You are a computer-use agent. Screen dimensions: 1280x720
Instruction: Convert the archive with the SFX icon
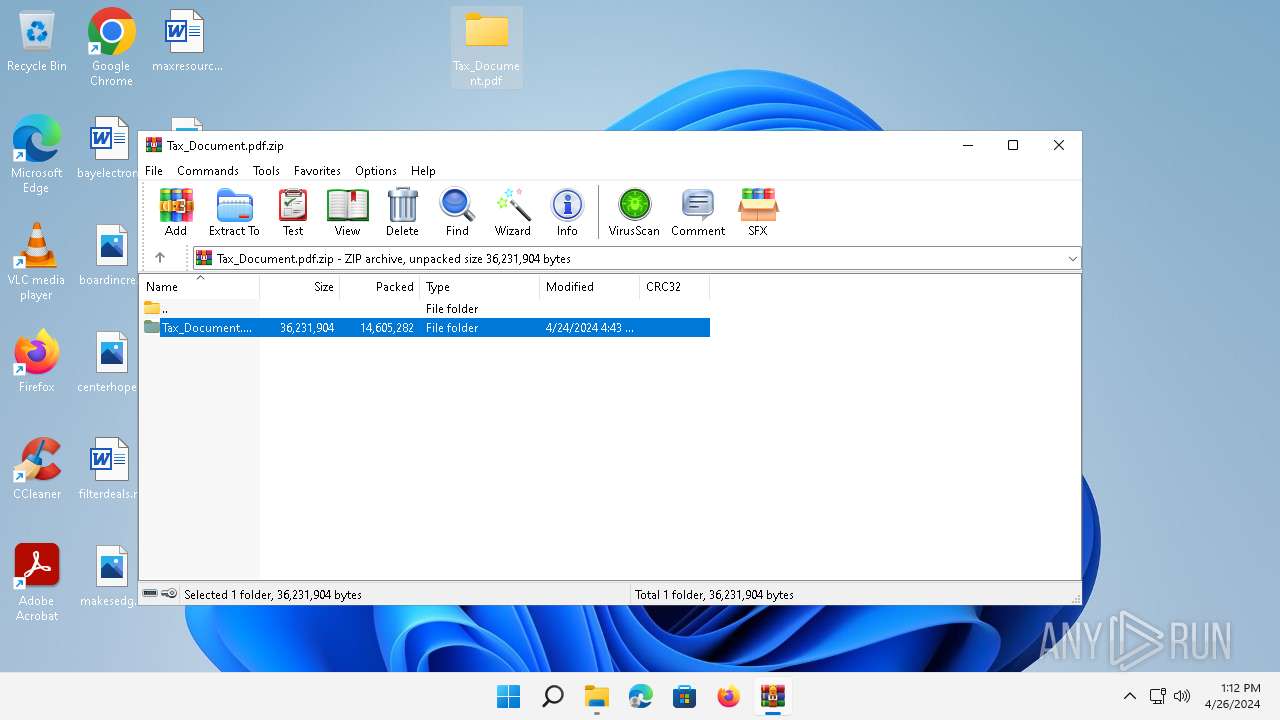click(x=758, y=212)
